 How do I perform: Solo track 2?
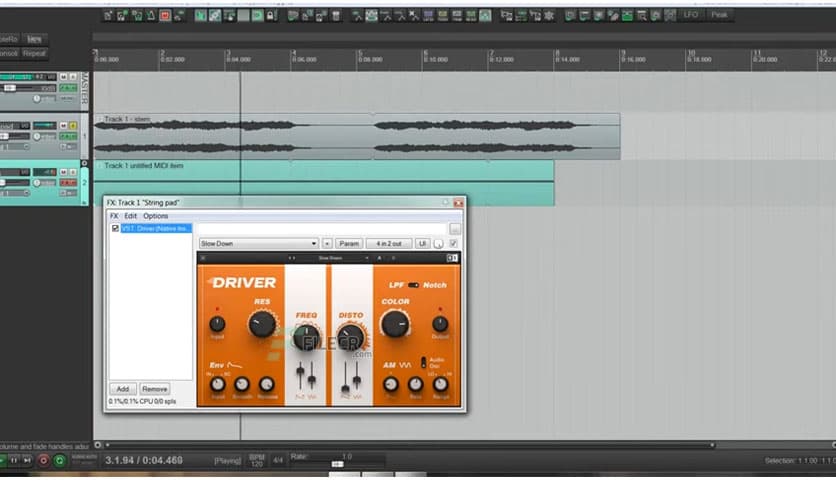click(73, 172)
